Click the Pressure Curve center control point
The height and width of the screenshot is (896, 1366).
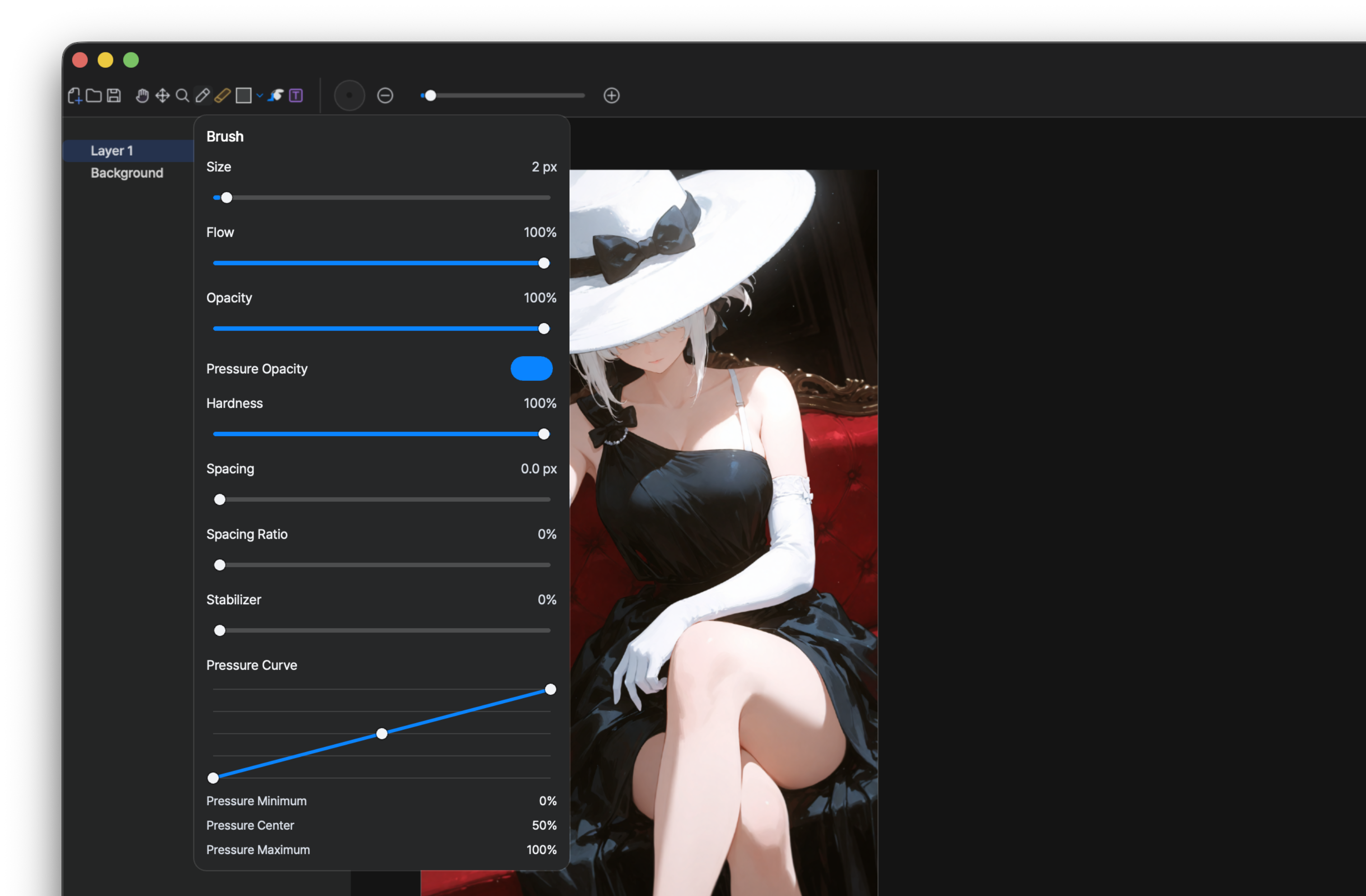(382, 733)
